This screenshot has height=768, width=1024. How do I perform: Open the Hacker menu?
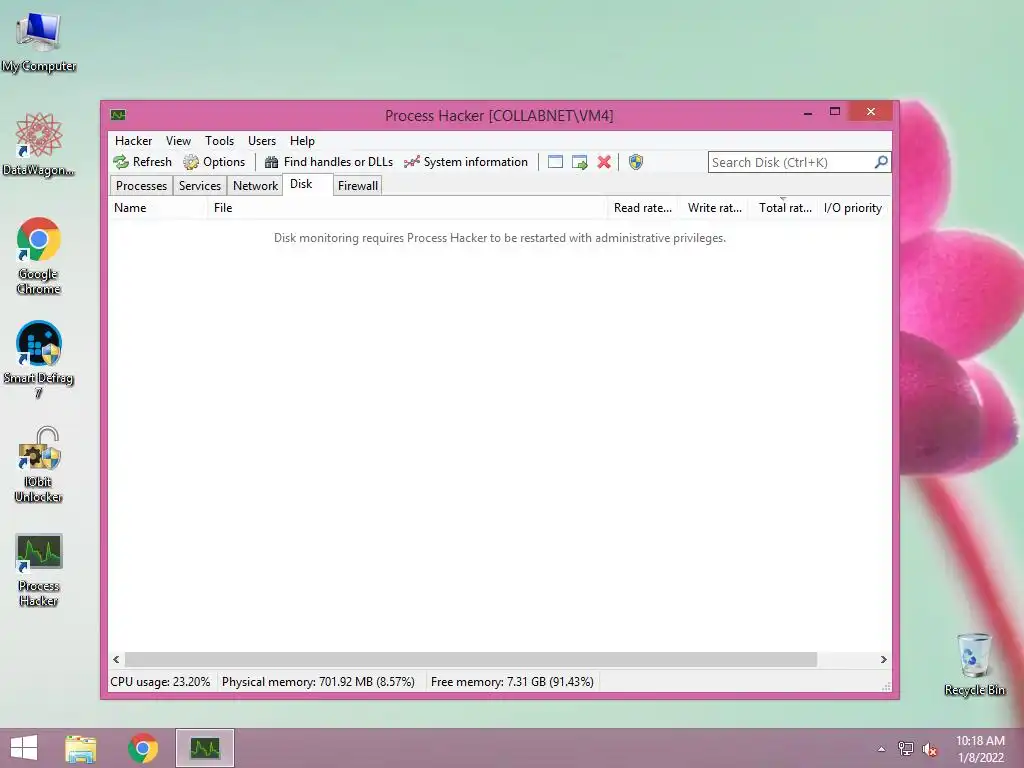(133, 140)
